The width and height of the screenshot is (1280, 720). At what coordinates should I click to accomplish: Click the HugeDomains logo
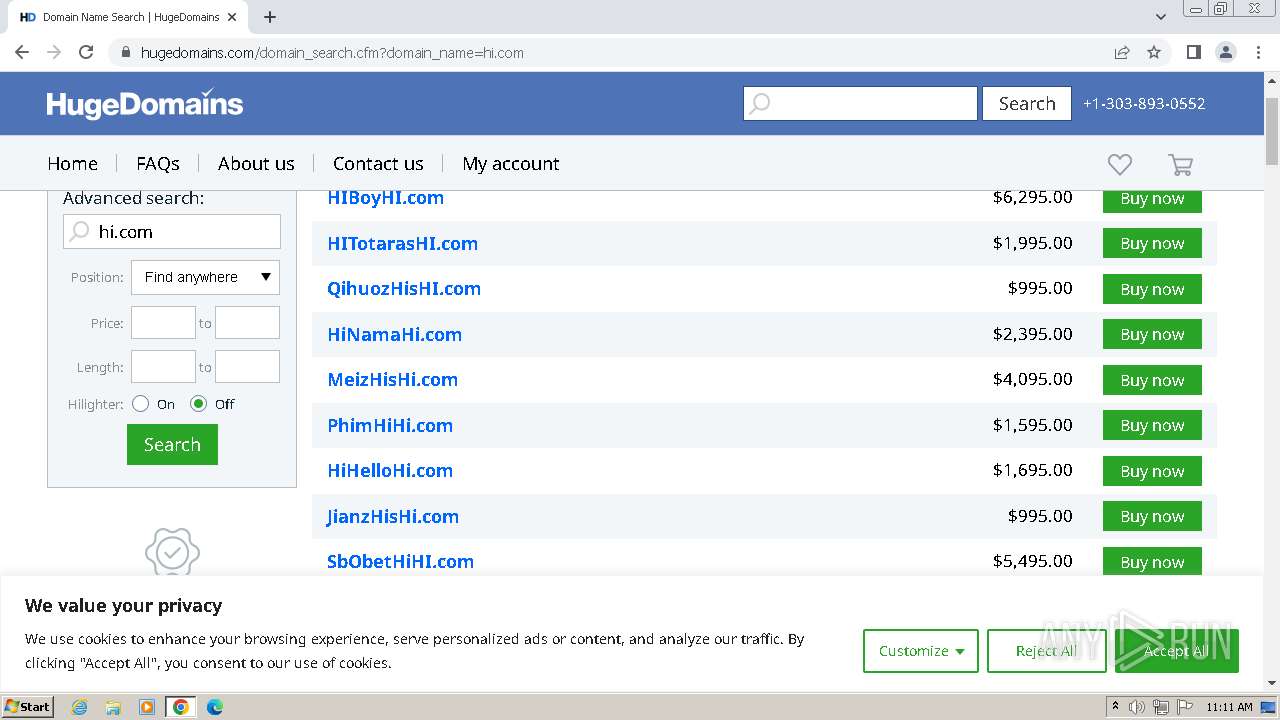[x=145, y=103]
